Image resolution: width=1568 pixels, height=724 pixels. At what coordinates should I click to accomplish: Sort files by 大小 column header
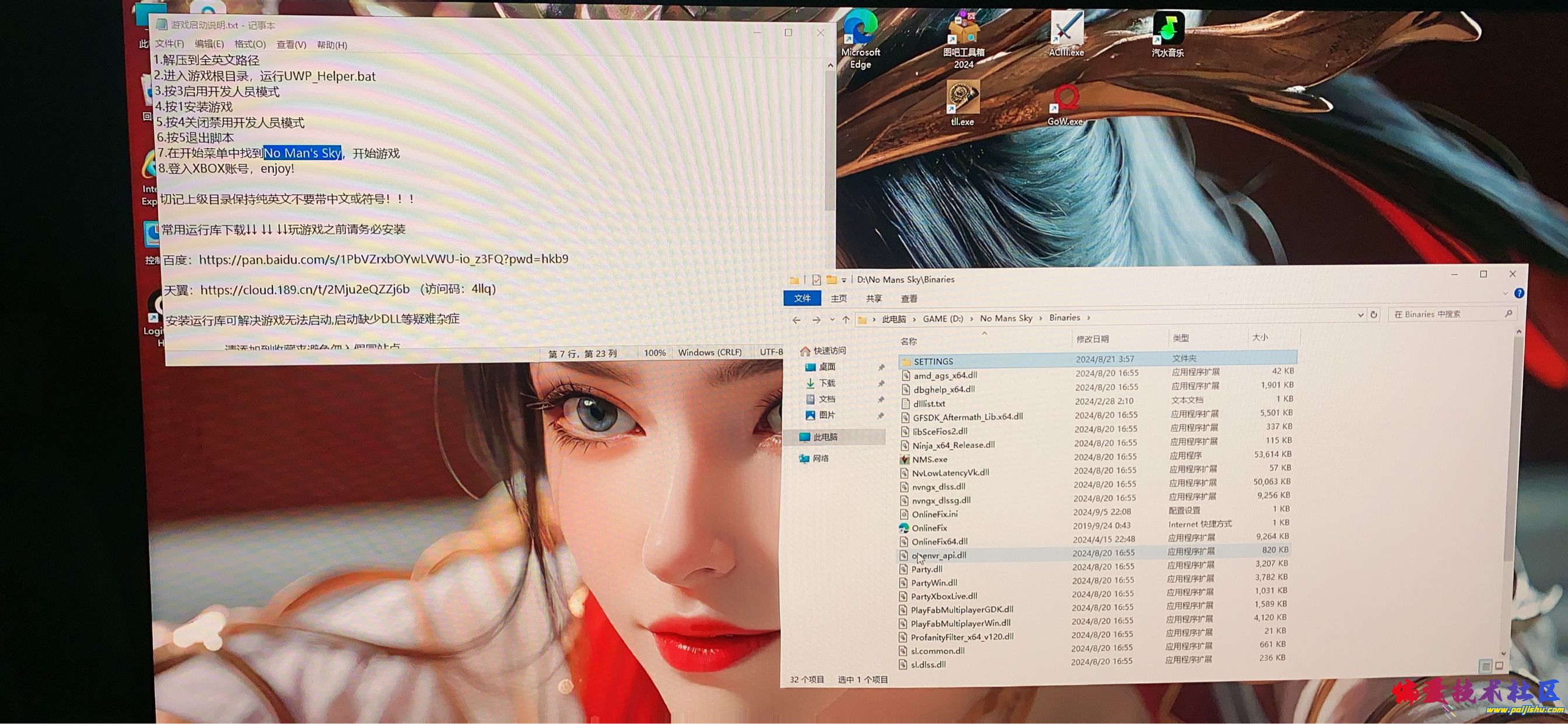click(x=1259, y=337)
